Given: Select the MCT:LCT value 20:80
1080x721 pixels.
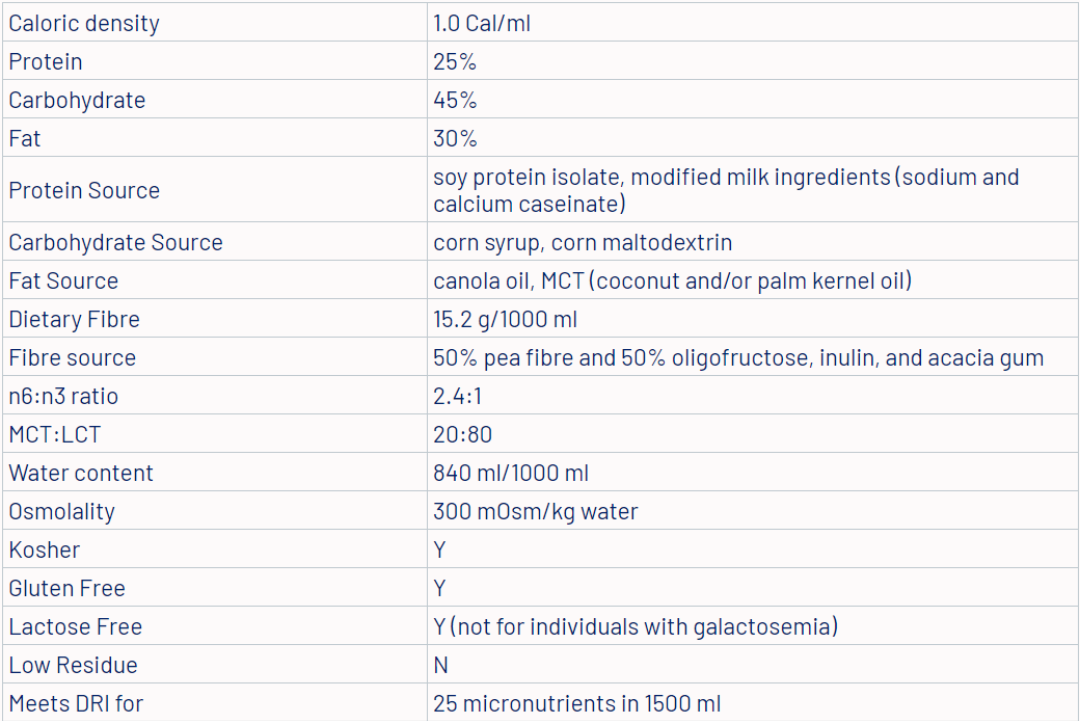Looking at the screenshot, I should point(462,435).
